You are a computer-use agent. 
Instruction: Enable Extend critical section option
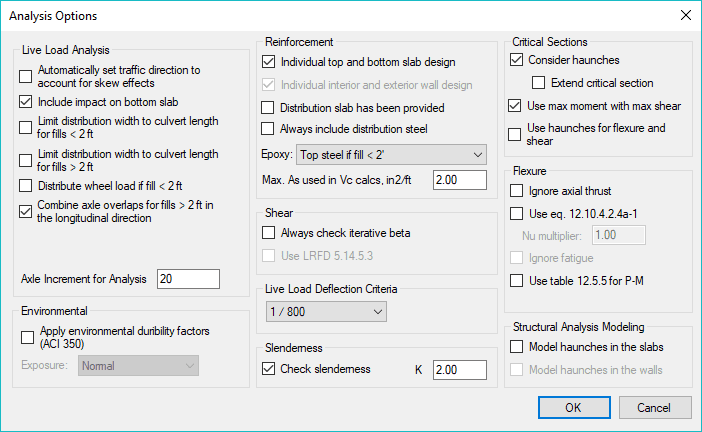(538, 83)
